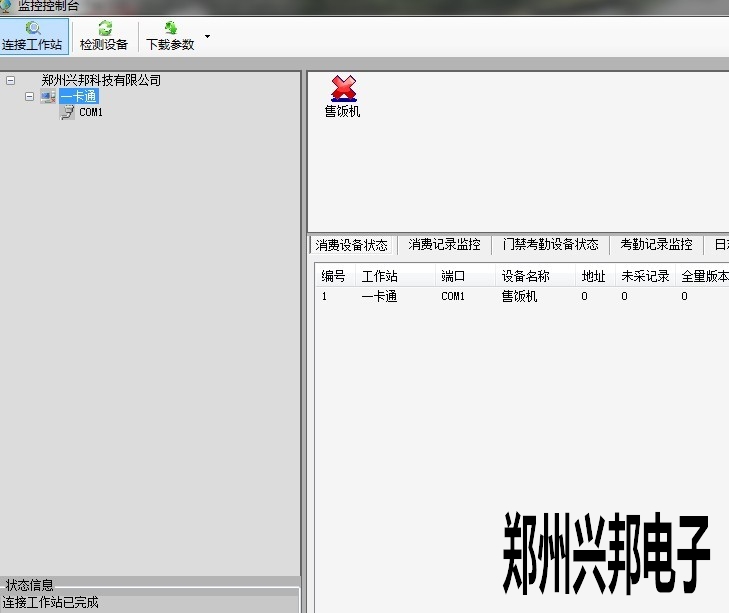
Task: Click the 设备名称 column header
Action: tap(536, 276)
